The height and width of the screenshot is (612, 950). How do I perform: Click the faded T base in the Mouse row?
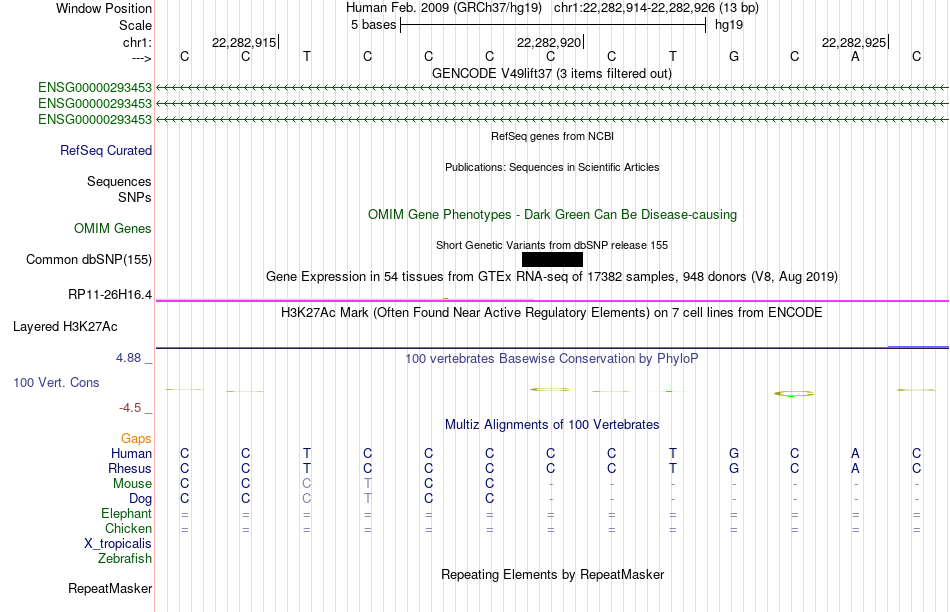368,484
